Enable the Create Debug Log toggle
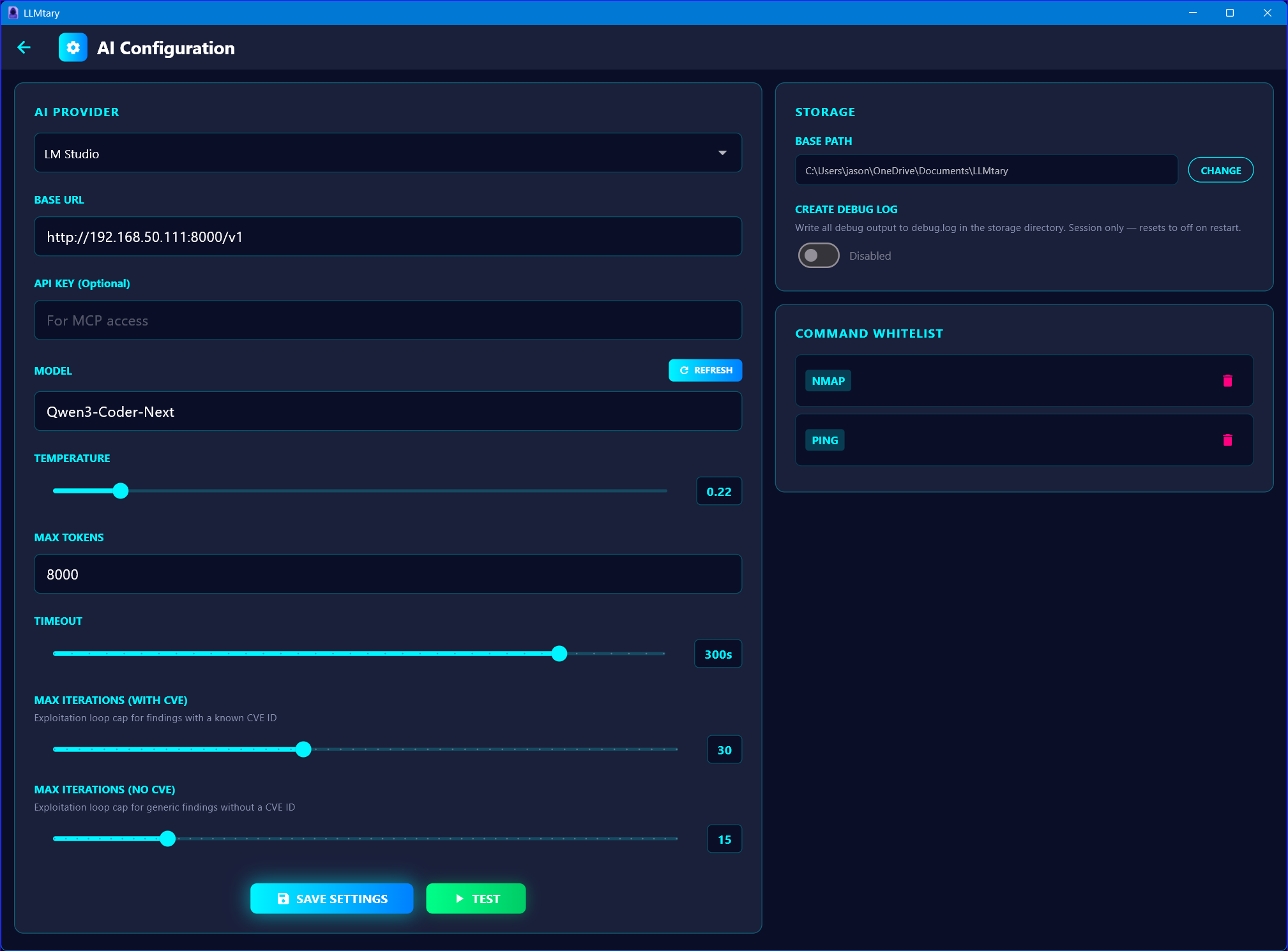The image size is (1288, 951). coord(819,255)
